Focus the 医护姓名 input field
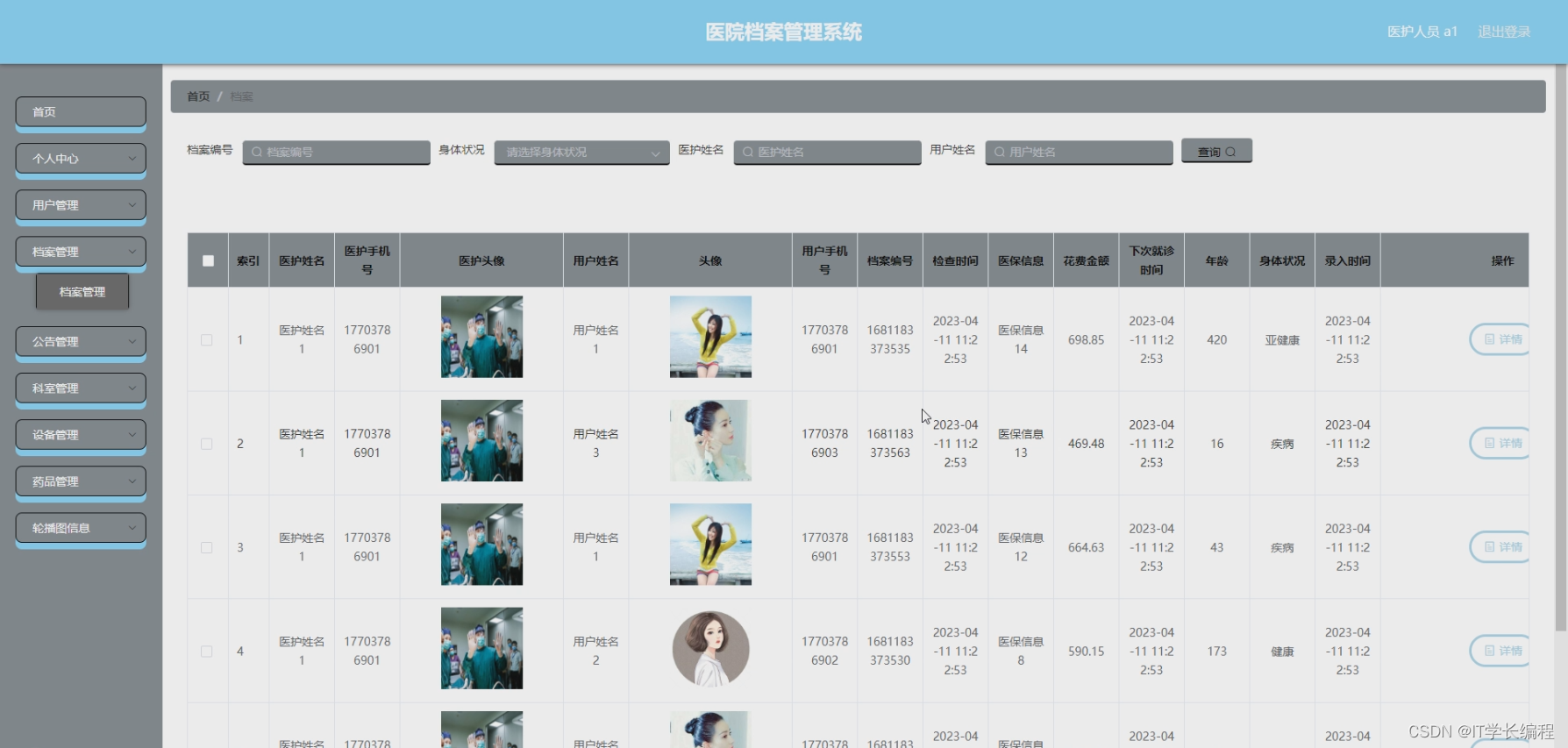Image resolution: width=1568 pixels, height=748 pixels. 828,153
